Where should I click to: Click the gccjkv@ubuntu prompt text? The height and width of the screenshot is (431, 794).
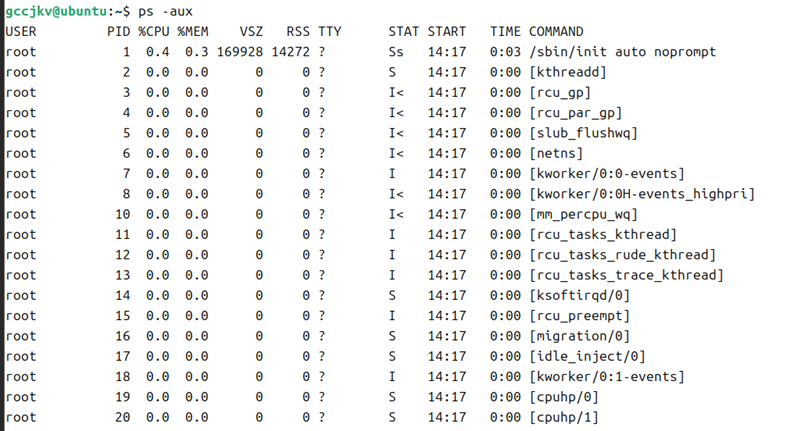tap(56, 11)
